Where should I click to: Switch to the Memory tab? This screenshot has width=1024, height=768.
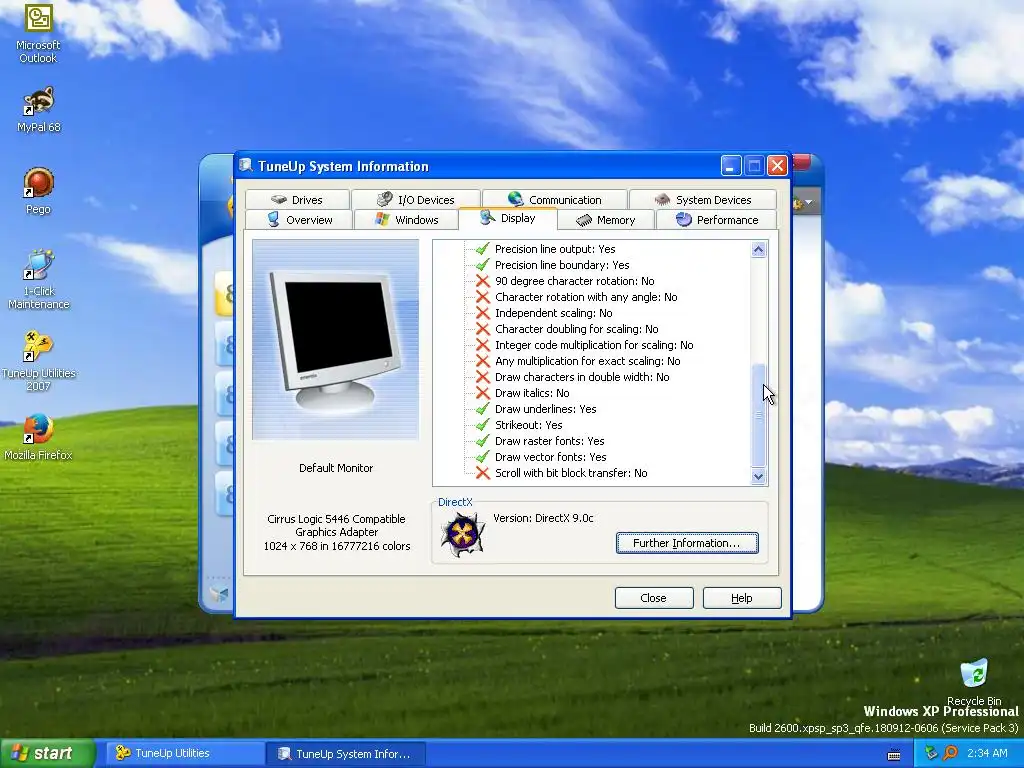click(605, 220)
